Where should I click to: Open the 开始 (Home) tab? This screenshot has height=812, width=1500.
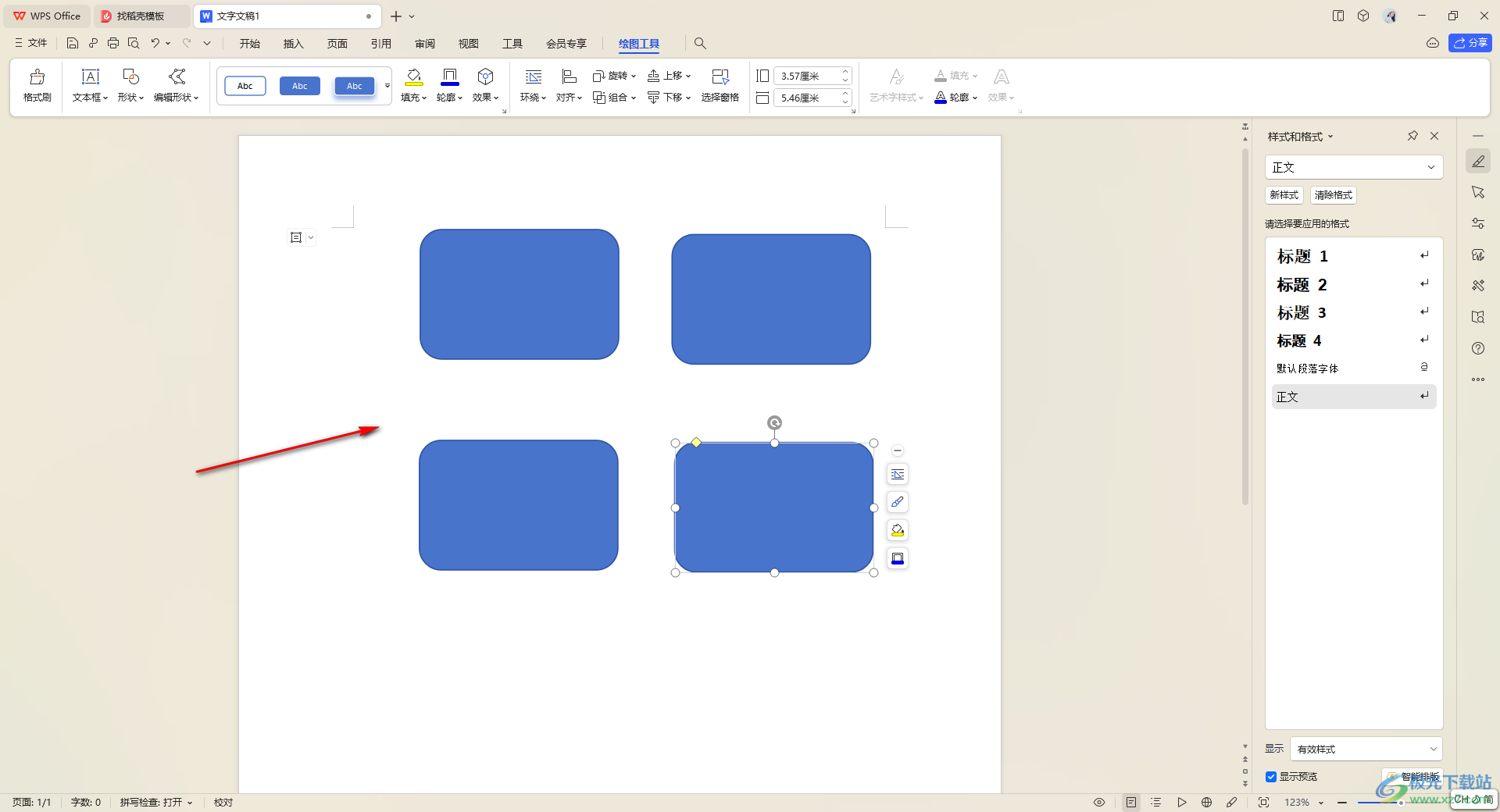[250, 44]
